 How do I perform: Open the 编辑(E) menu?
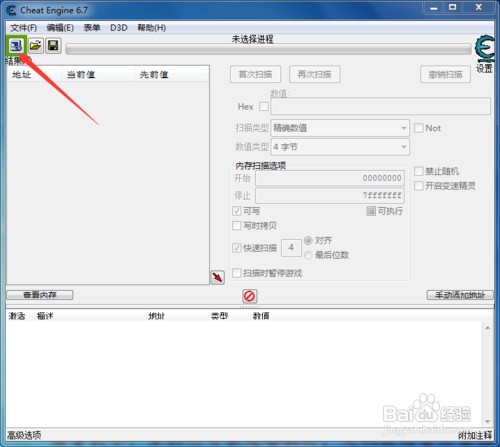click(60, 28)
